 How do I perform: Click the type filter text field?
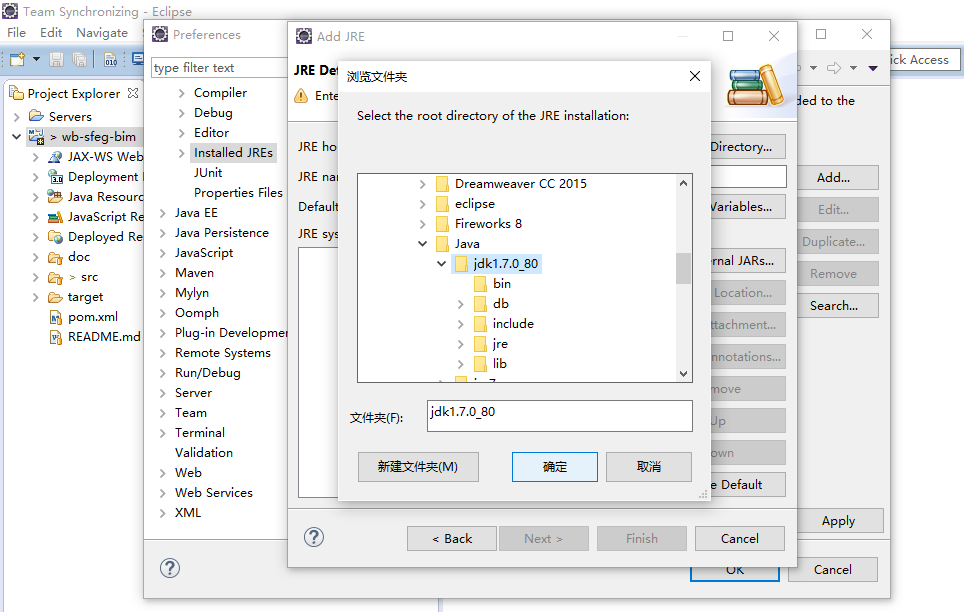pyautogui.click(x=219, y=68)
